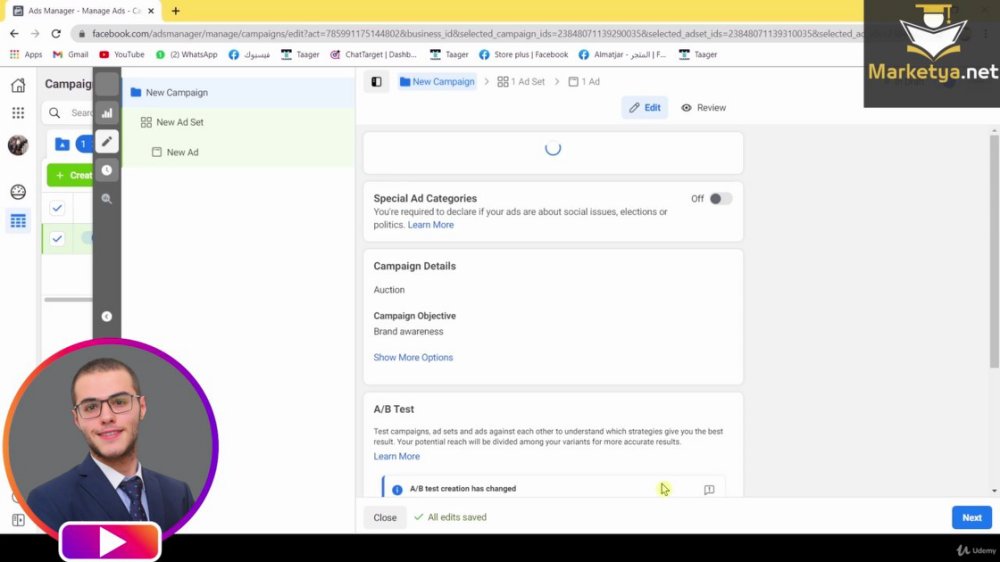Screen dimensions: 1000x562
Task: Go to the Facebook home icon
Action: (18, 85)
